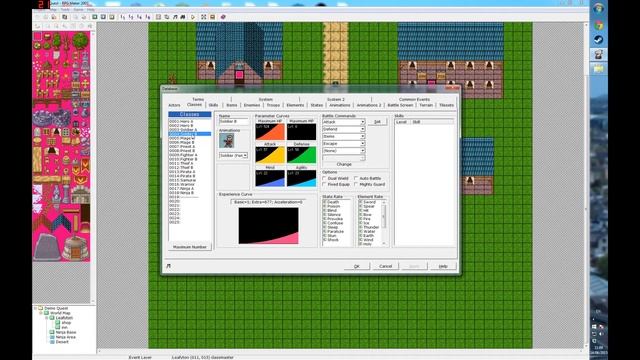
Task: Set map zoom to 1:4 scale icon
Action: 139,17
